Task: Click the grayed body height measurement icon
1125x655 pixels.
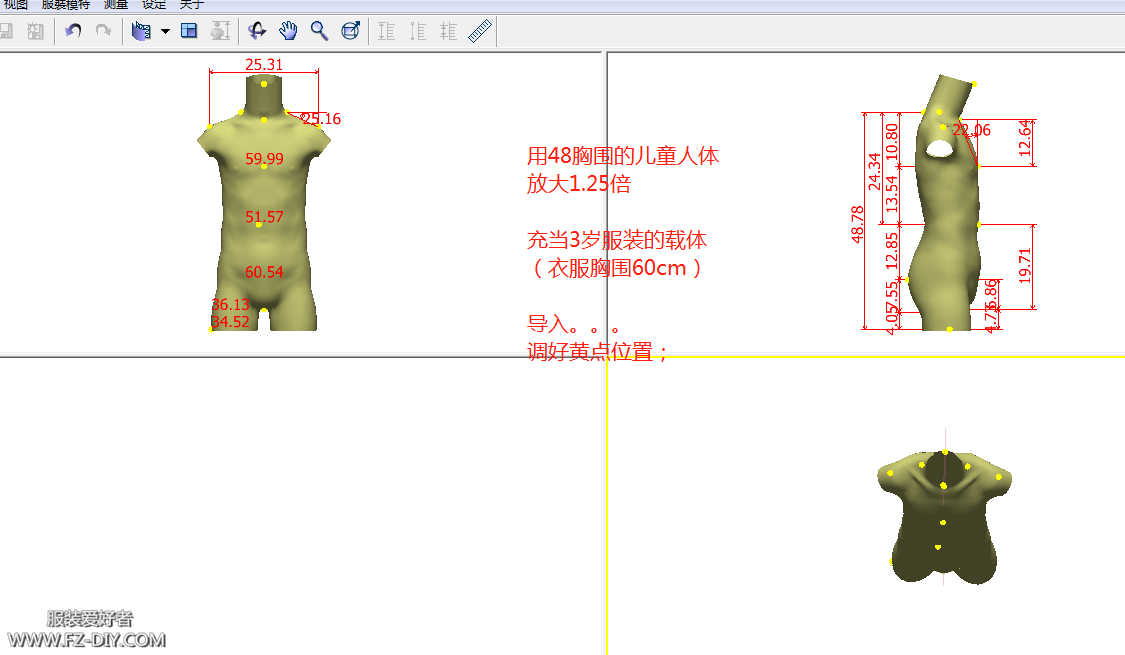Action: coord(220,31)
